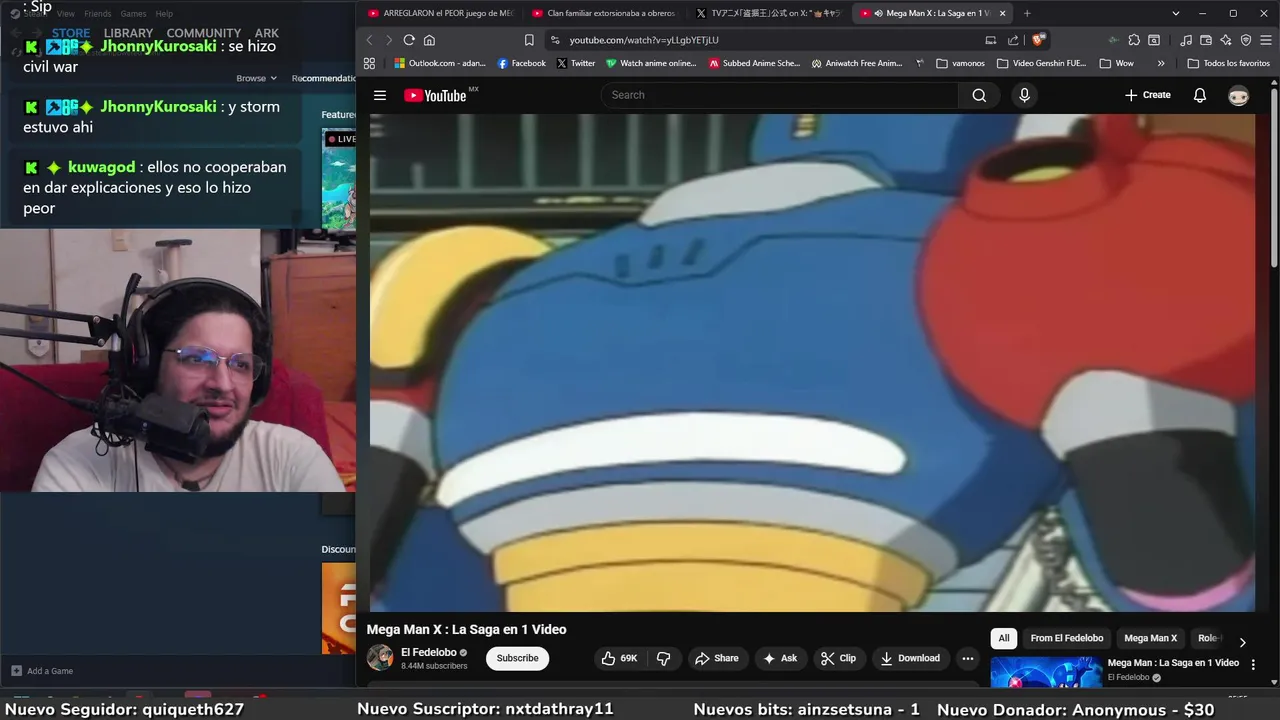Open the El Fedelobo channel name link
Image resolution: width=1280 pixels, height=720 pixels.
click(429, 652)
